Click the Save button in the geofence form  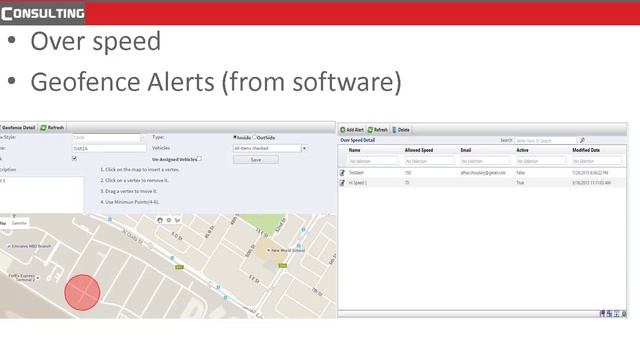coord(256,160)
